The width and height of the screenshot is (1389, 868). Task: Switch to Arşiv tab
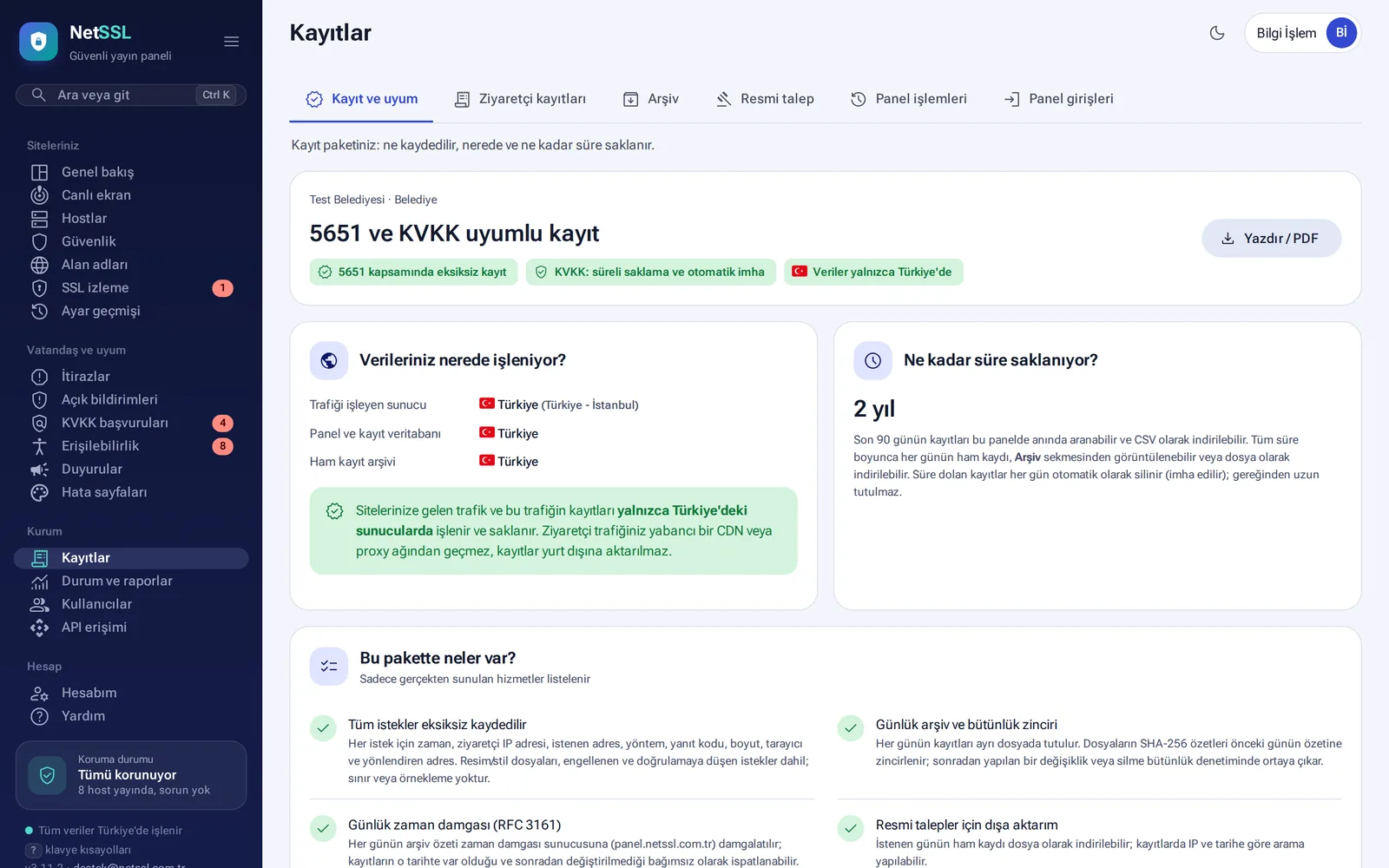[x=651, y=99]
